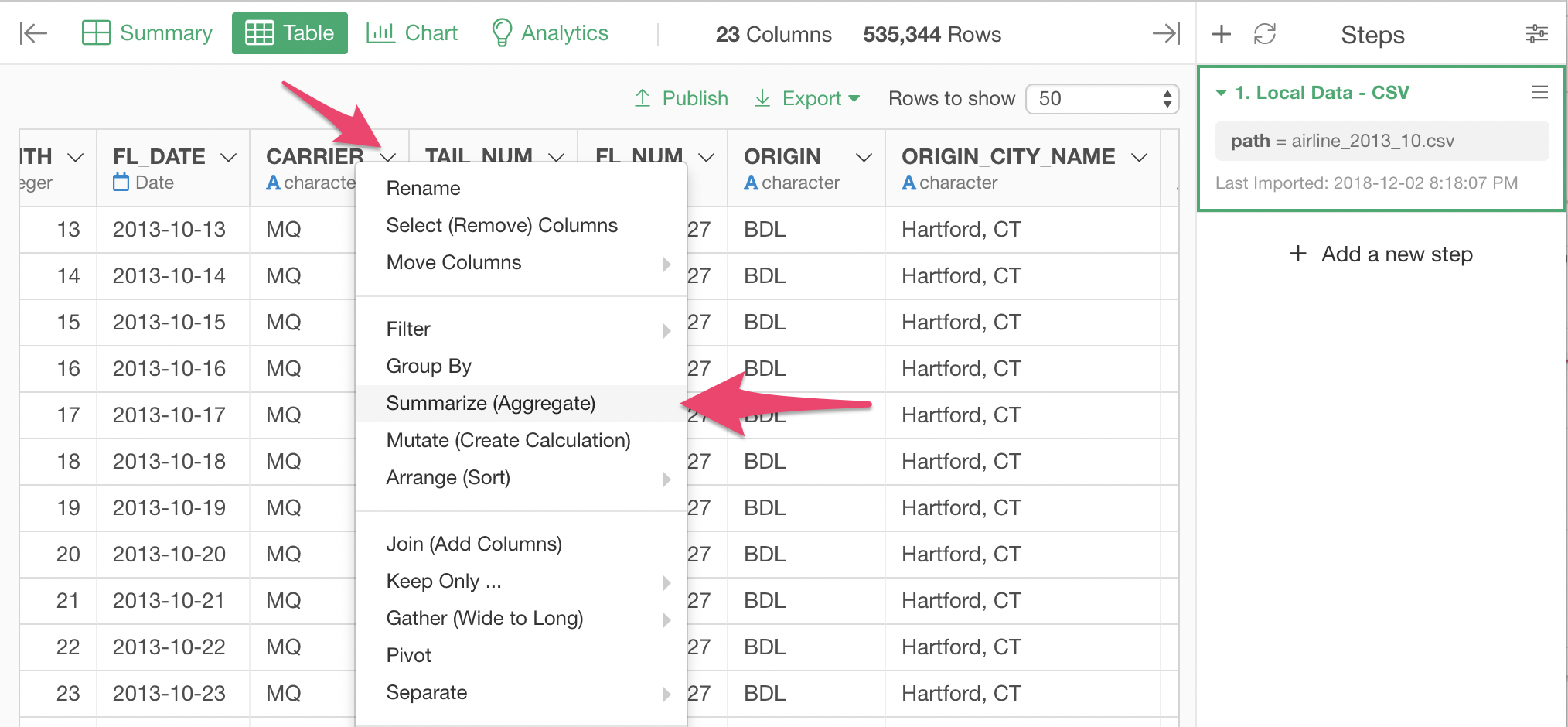
Task: Open FL_DATE column dropdown menu
Action: (228, 158)
